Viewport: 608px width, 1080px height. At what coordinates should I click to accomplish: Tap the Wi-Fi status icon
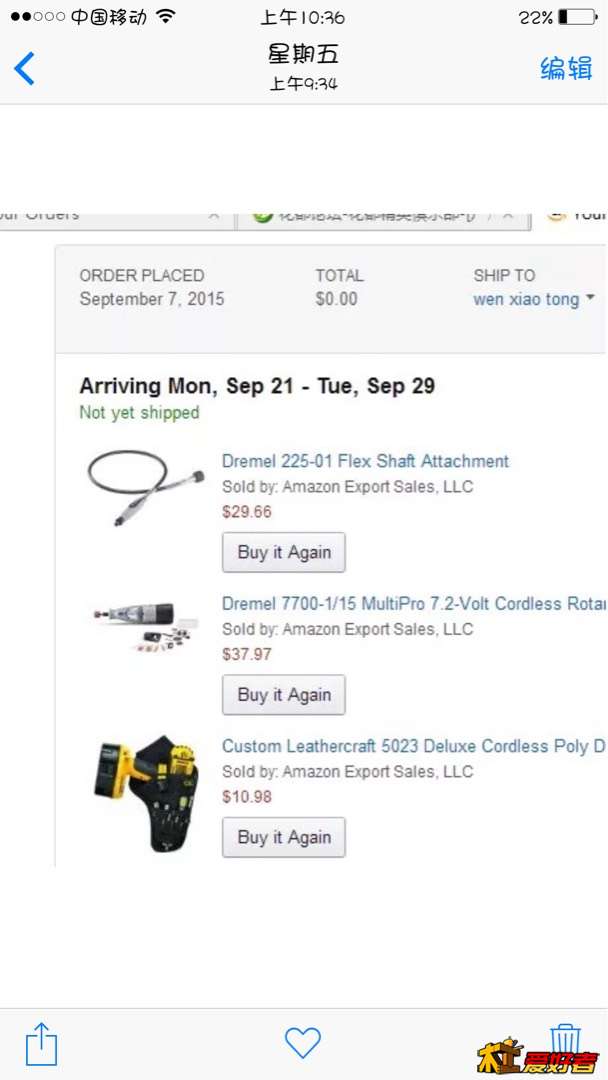[x=165, y=17]
